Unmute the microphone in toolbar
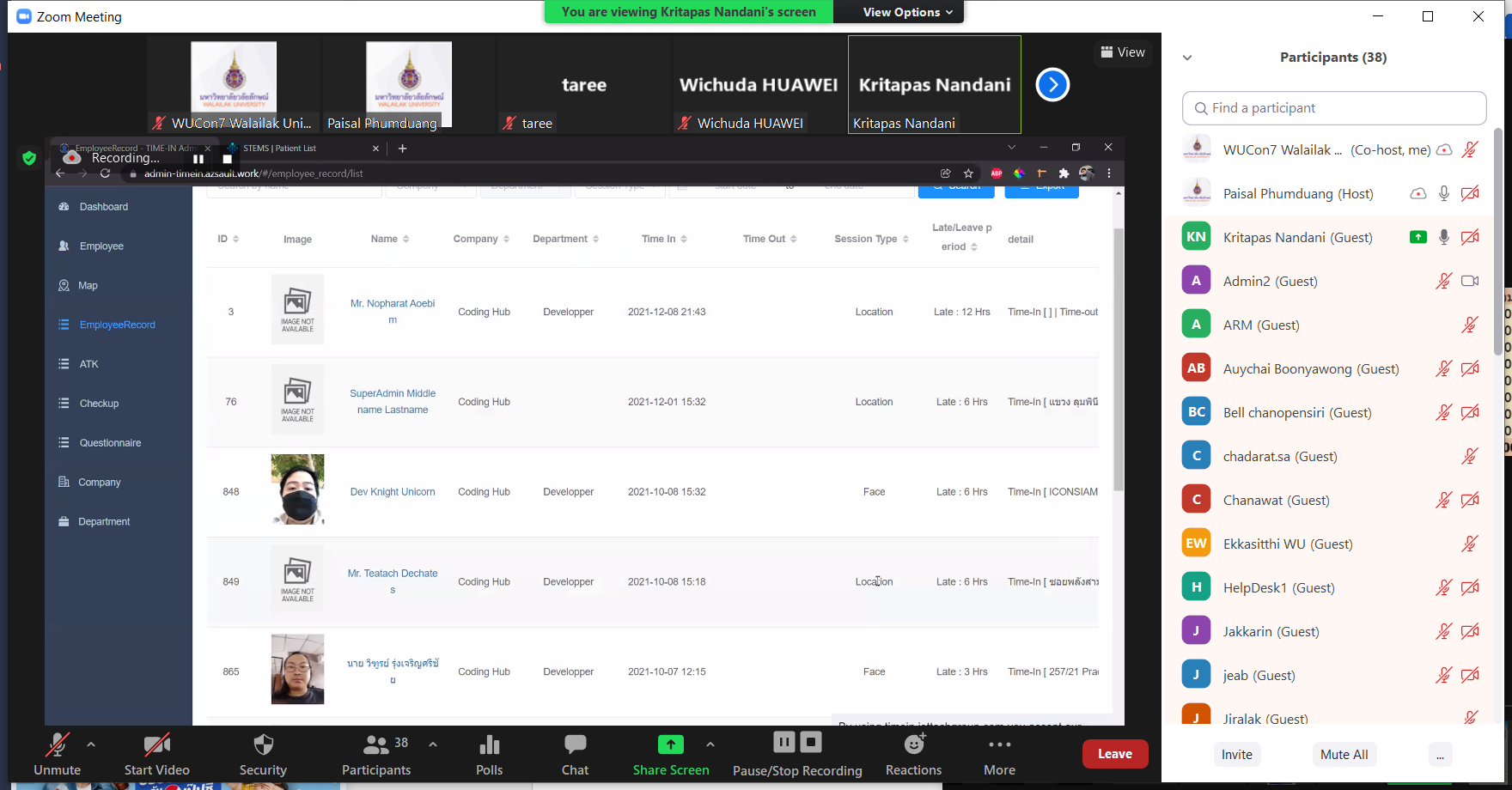This screenshot has height=790, width=1512. pyautogui.click(x=57, y=744)
